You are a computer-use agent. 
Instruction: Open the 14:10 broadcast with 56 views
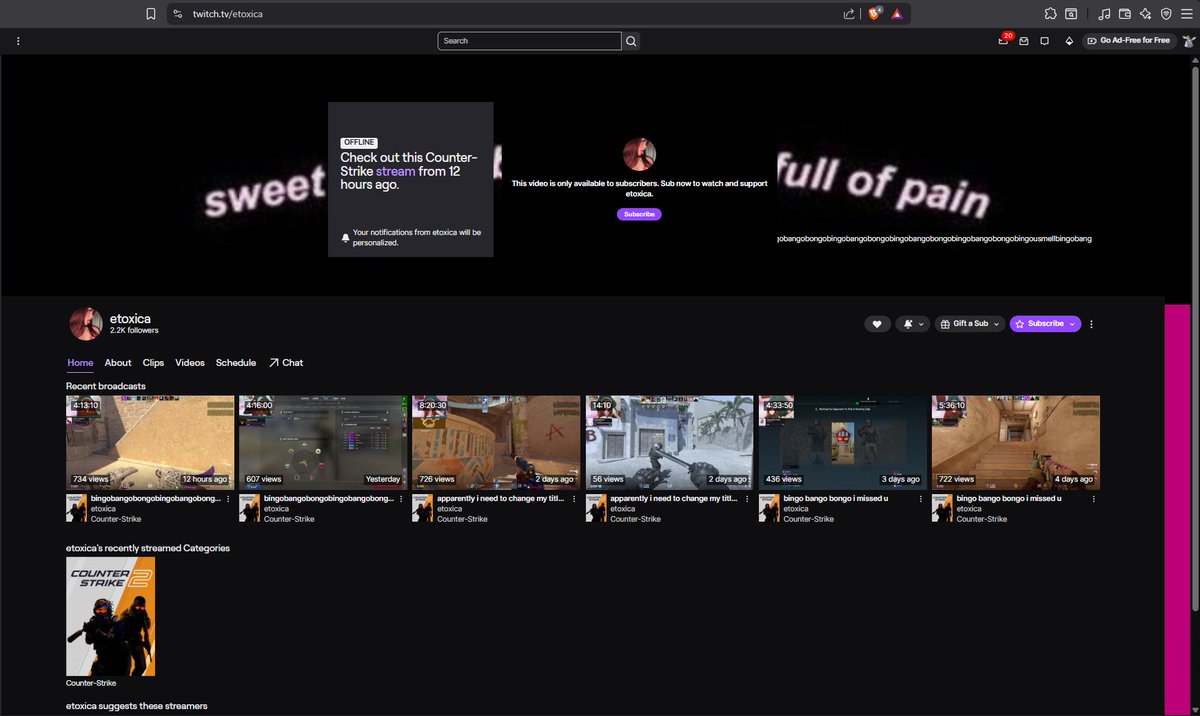tap(669, 442)
